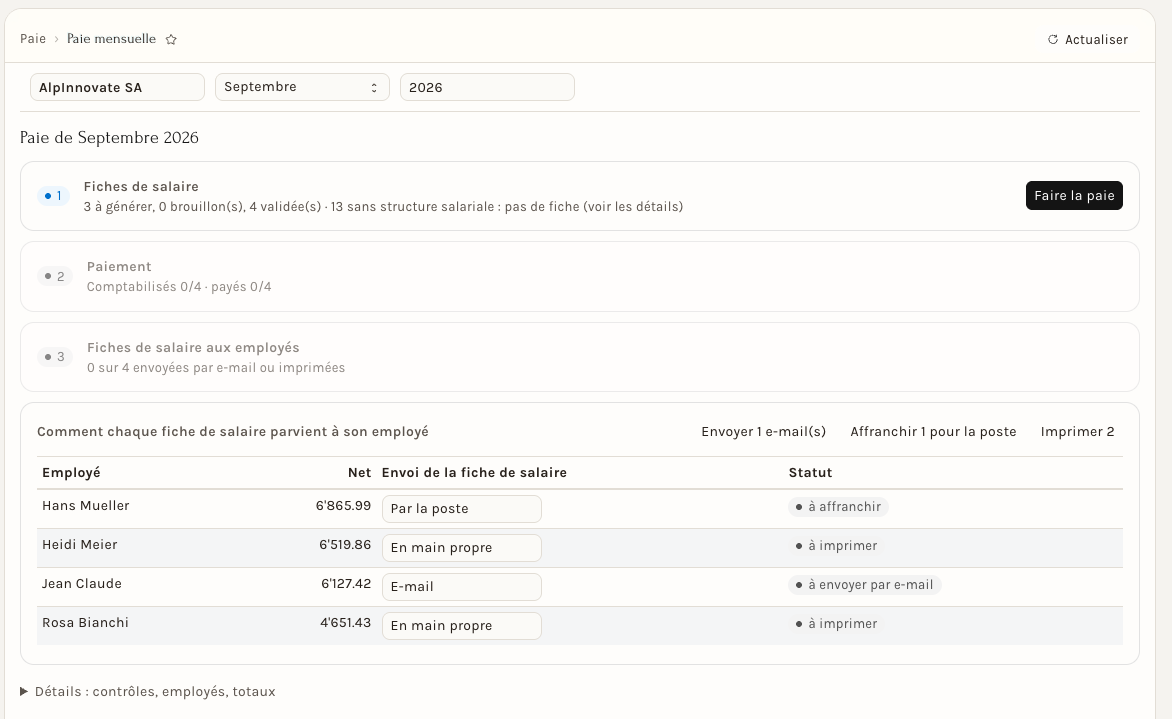
Task: Click the Faire la paie button
Action: click(1074, 196)
